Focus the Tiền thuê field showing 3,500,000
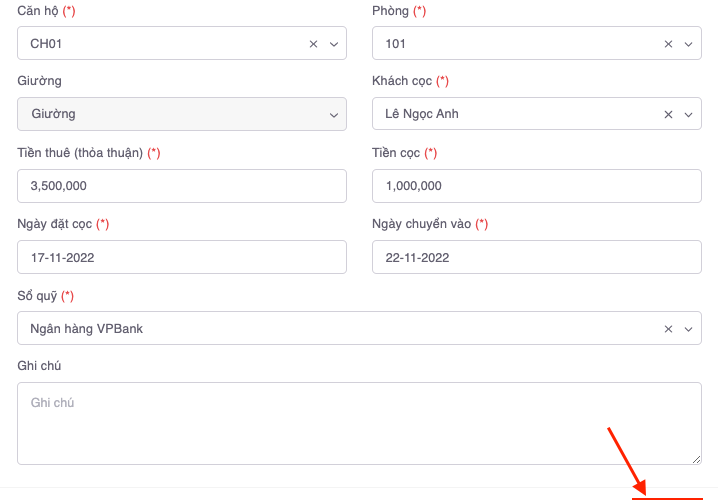 pyautogui.click(x=182, y=186)
